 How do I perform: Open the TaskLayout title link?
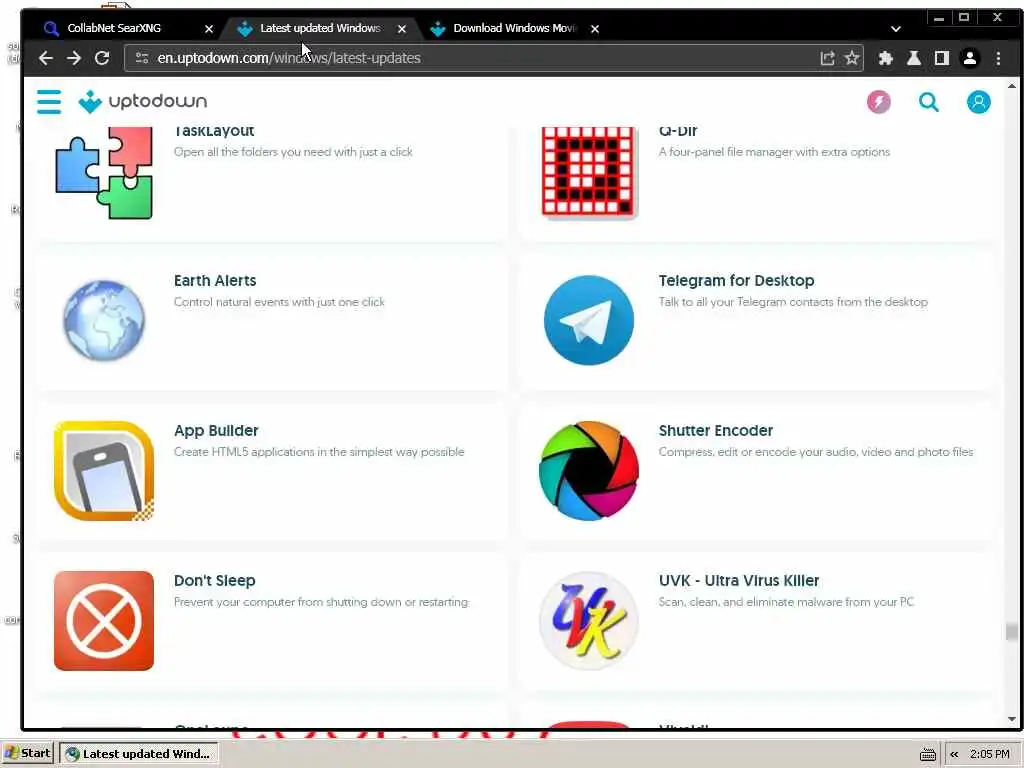[x=214, y=131]
